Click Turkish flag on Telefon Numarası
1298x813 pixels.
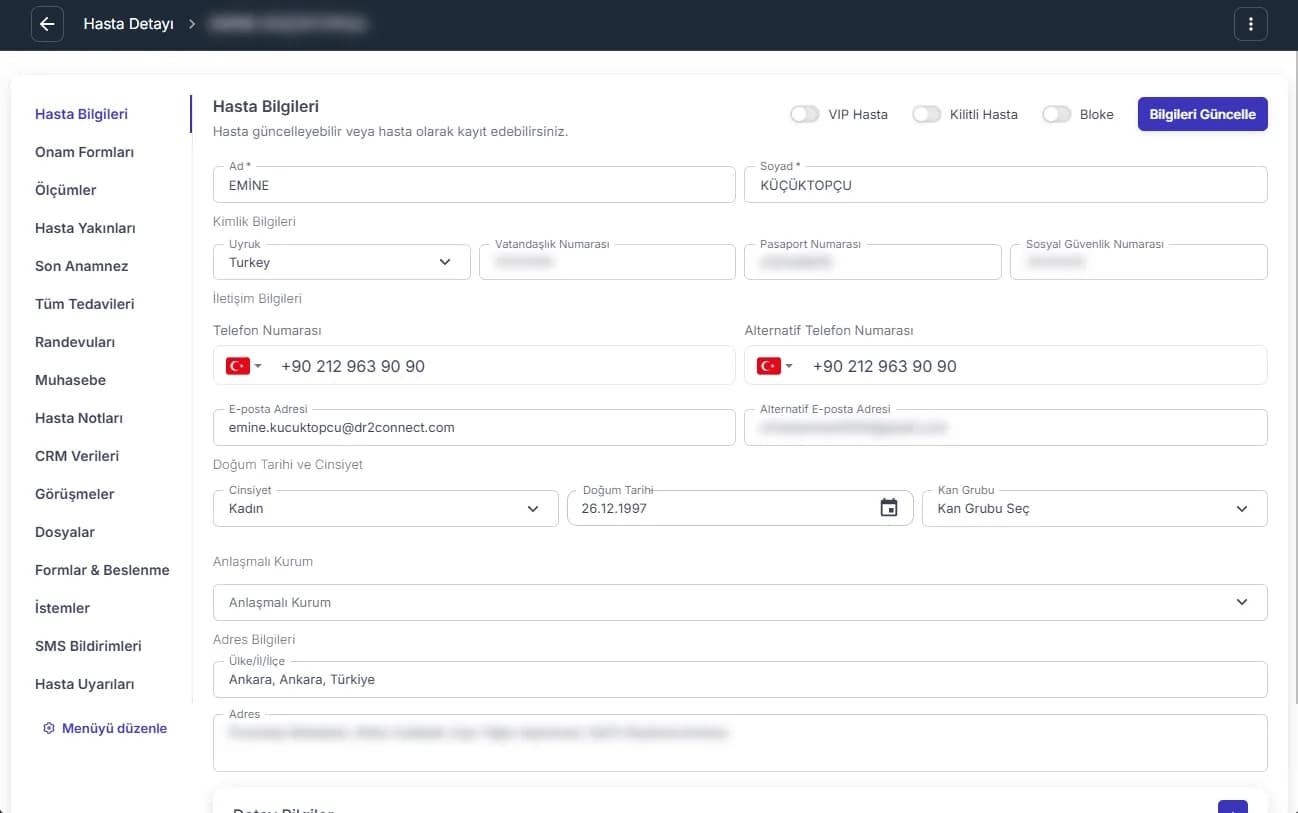click(238, 366)
